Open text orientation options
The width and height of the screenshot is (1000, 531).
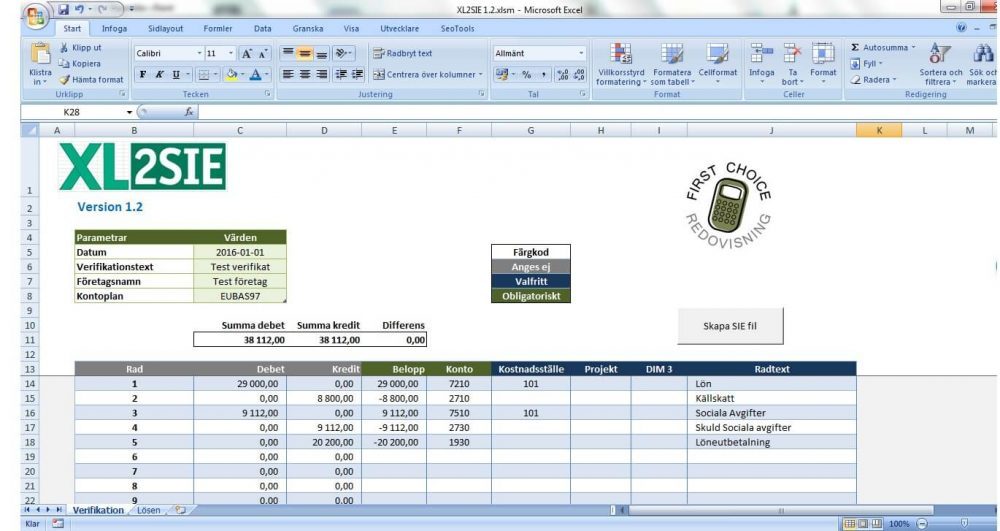(344, 54)
